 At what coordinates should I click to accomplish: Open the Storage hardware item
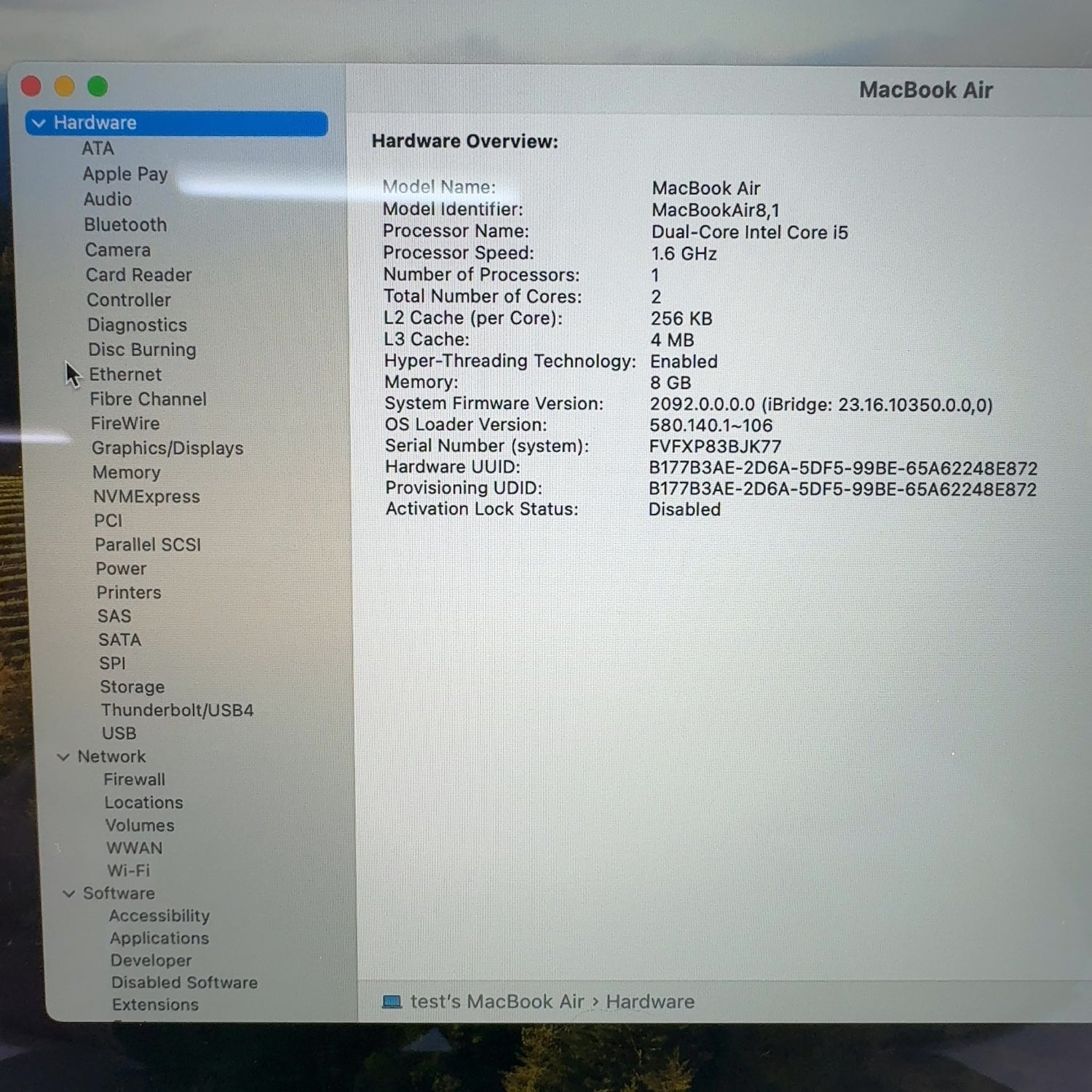click(132, 687)
